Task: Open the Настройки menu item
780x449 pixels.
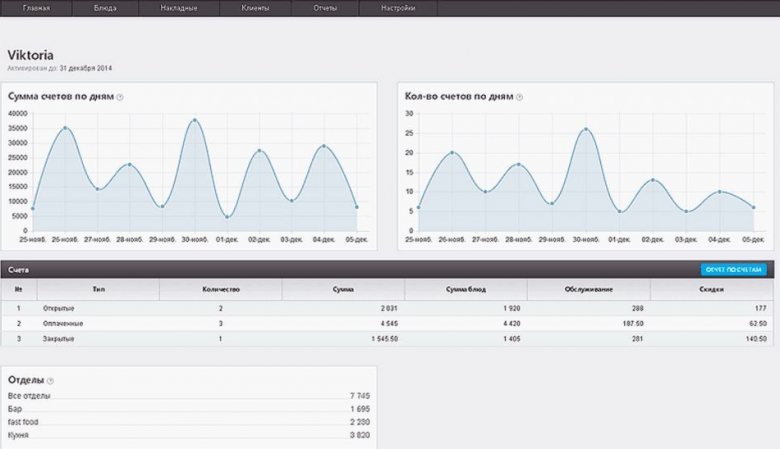Action: (x=398, y=8)
